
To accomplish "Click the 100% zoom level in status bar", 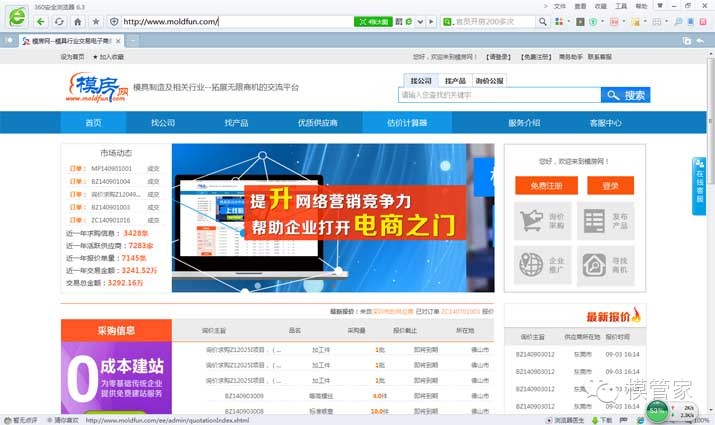I will (x=701, y=420).
